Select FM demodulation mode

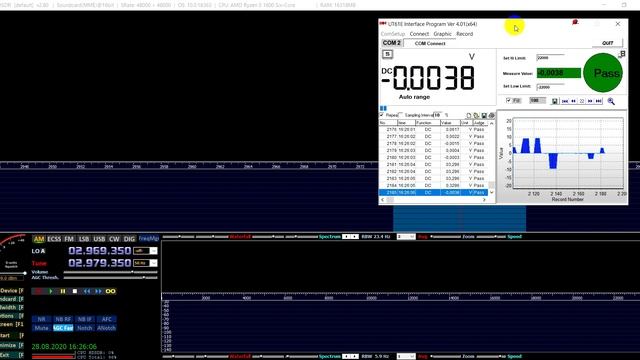tap(69, 239)
